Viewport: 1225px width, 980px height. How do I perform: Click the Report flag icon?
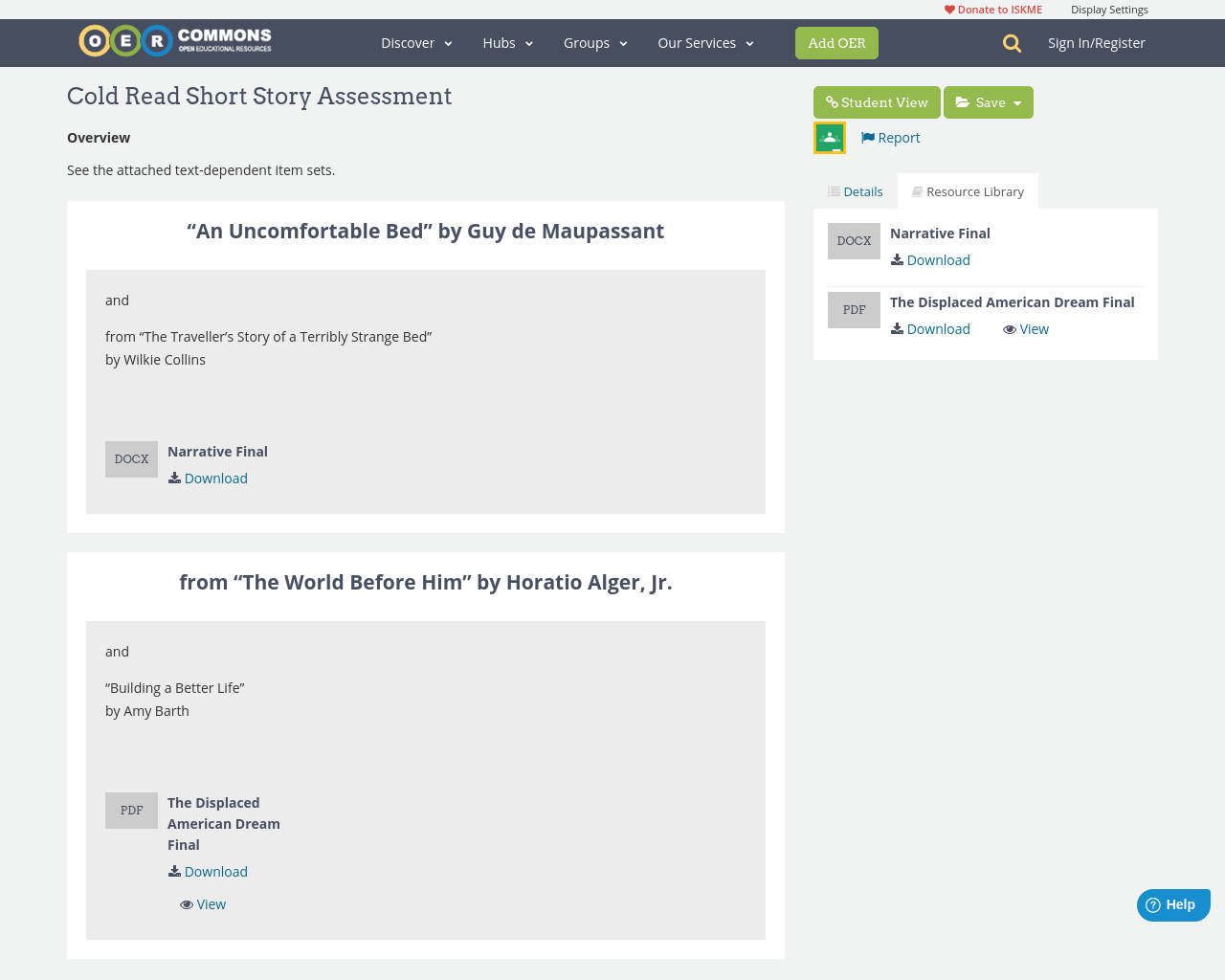coord(867,136)
